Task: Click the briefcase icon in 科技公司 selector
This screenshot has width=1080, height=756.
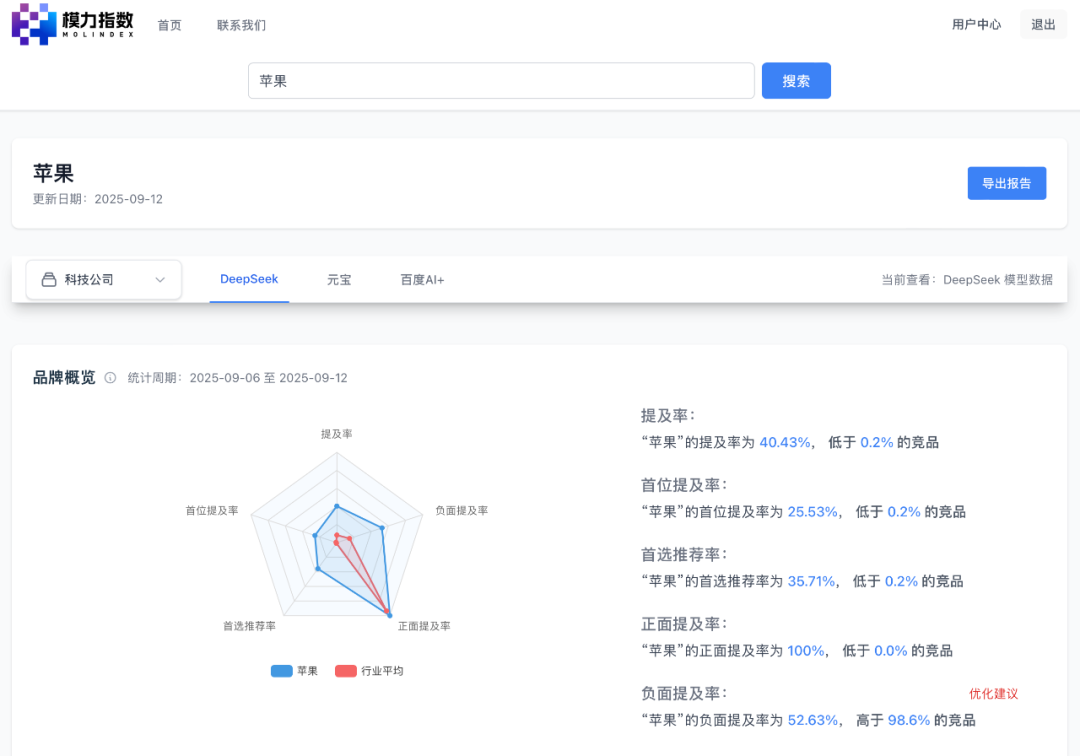Action: pyautogui.click(x=49, y=280)
